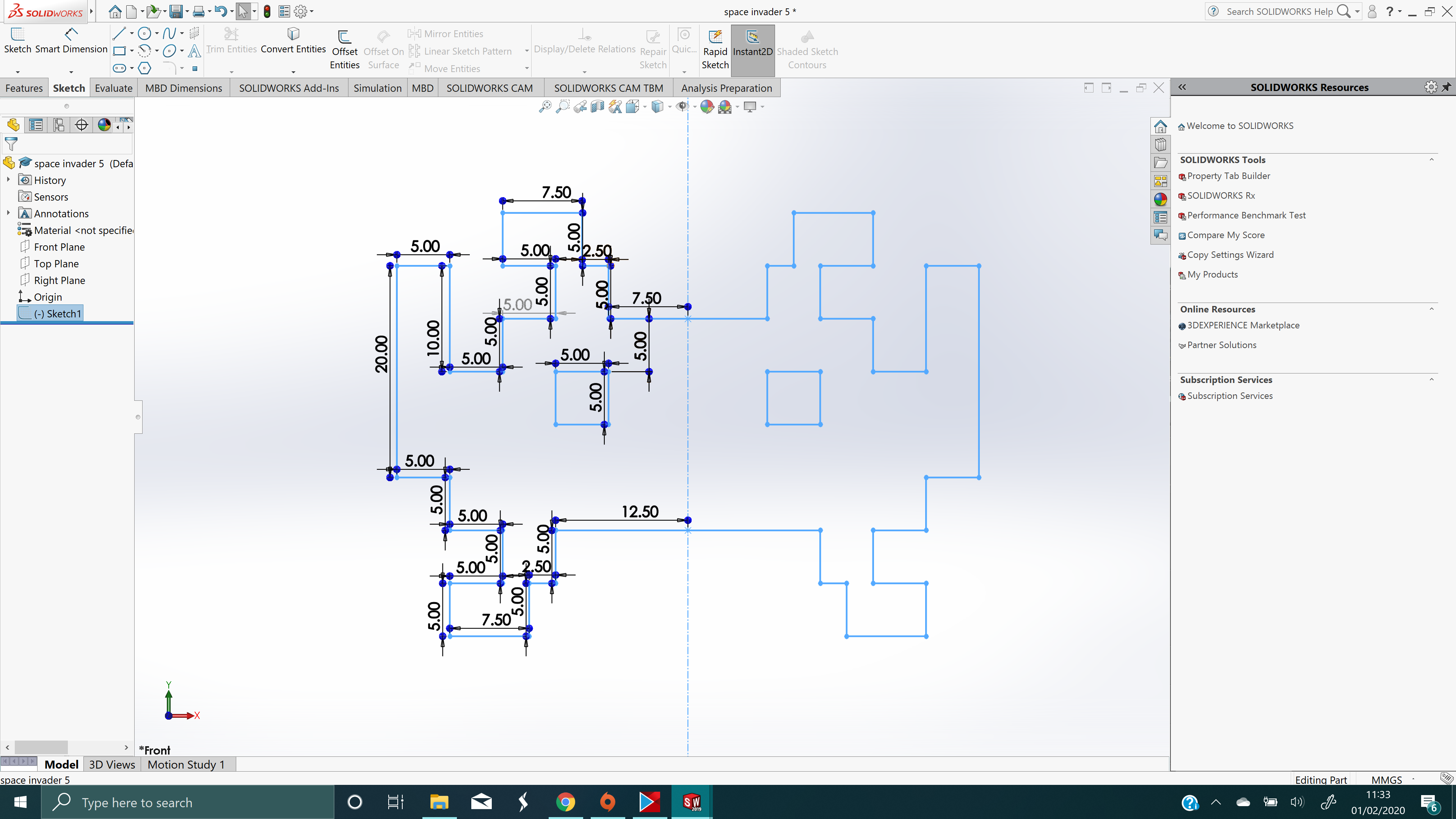Image resolution: width=1456 pixels, height=819 pixels.
Task: Open the PropertyManager tab icon
Action: pos(36,125)
